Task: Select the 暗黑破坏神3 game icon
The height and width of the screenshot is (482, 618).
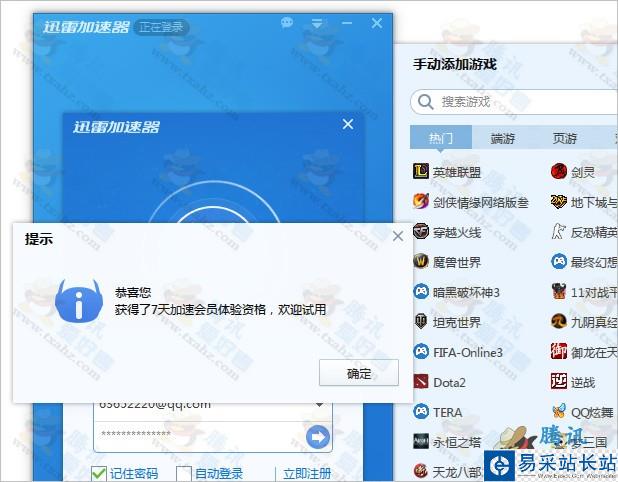Action: tap(421, 291)
